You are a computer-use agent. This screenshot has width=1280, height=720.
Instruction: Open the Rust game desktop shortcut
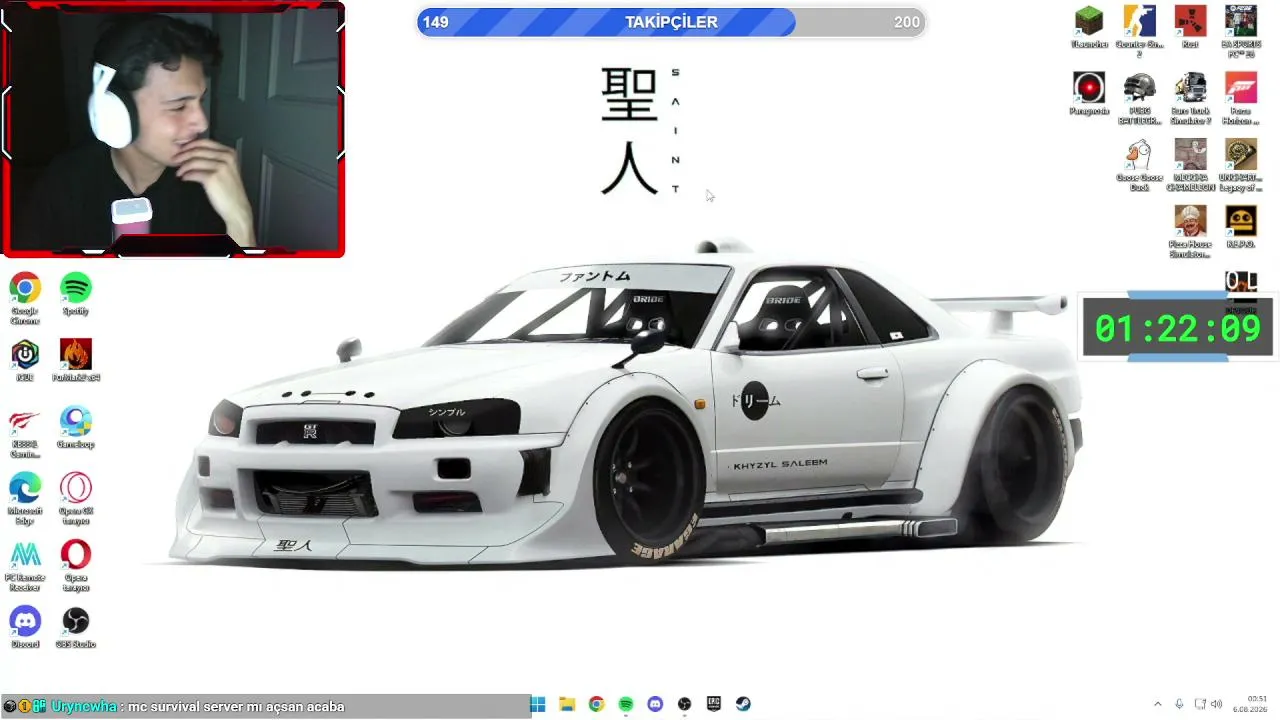pos(1190,26)
